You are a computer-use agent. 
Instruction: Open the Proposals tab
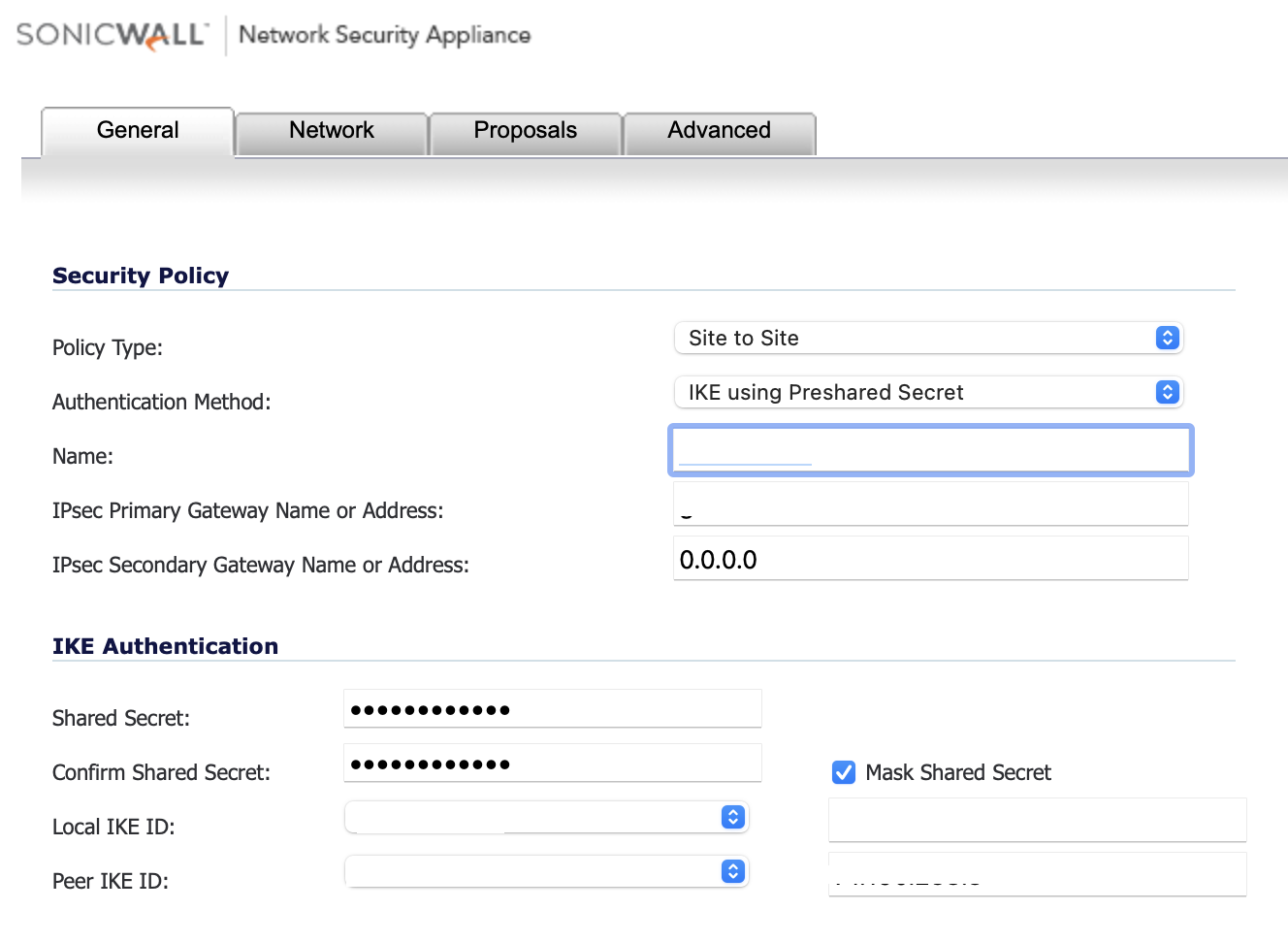click(x=525, y=130)
